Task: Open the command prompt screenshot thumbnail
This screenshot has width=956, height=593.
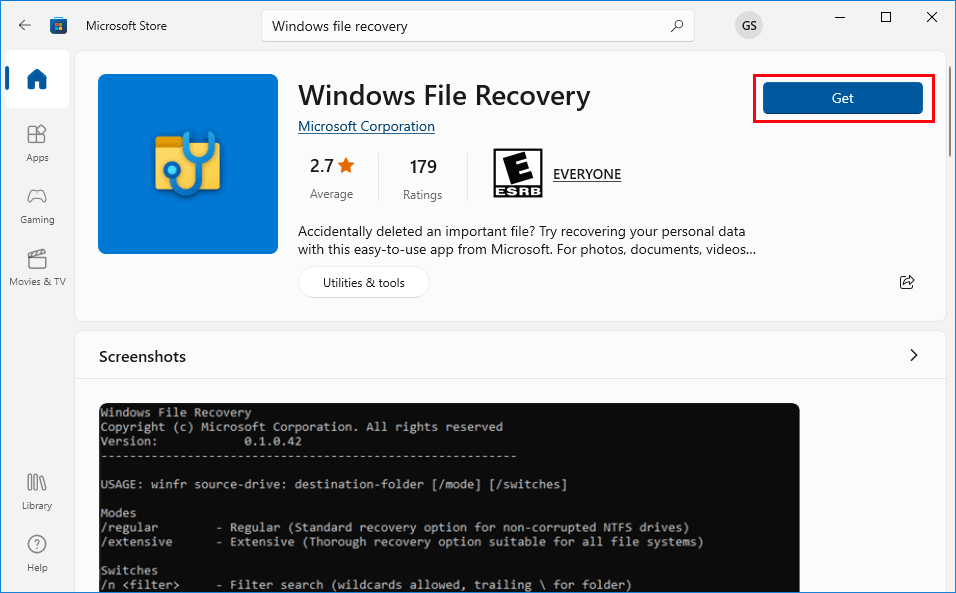Action: (x=449, y=497)
